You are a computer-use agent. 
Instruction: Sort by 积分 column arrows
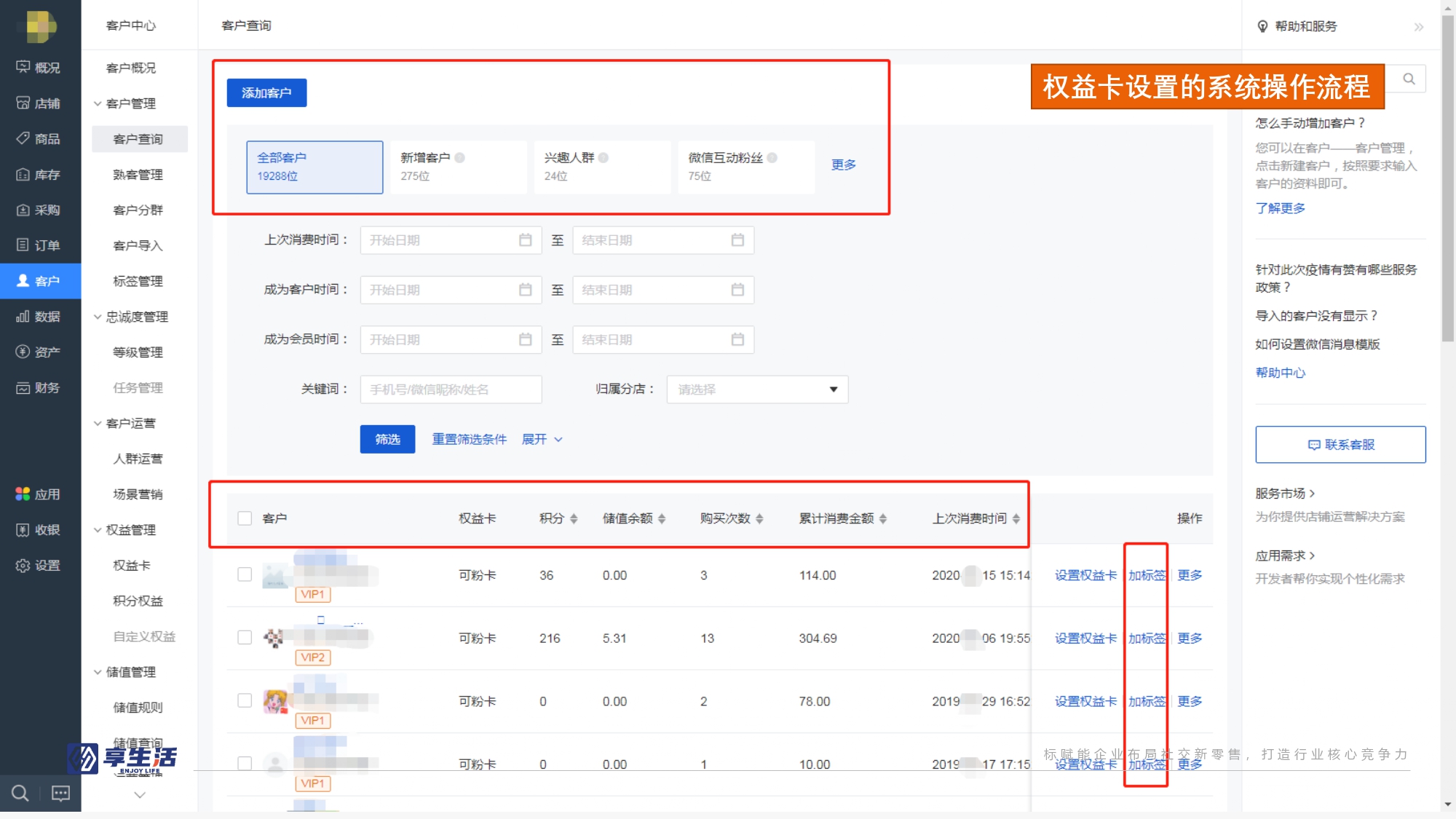pos(574,518)
